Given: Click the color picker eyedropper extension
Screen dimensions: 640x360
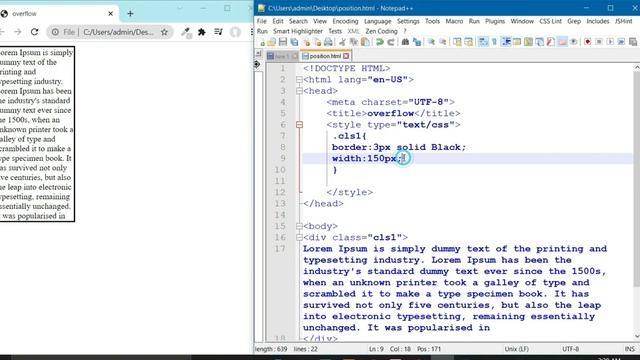Looking at the screenshot, I should (186, 32).
